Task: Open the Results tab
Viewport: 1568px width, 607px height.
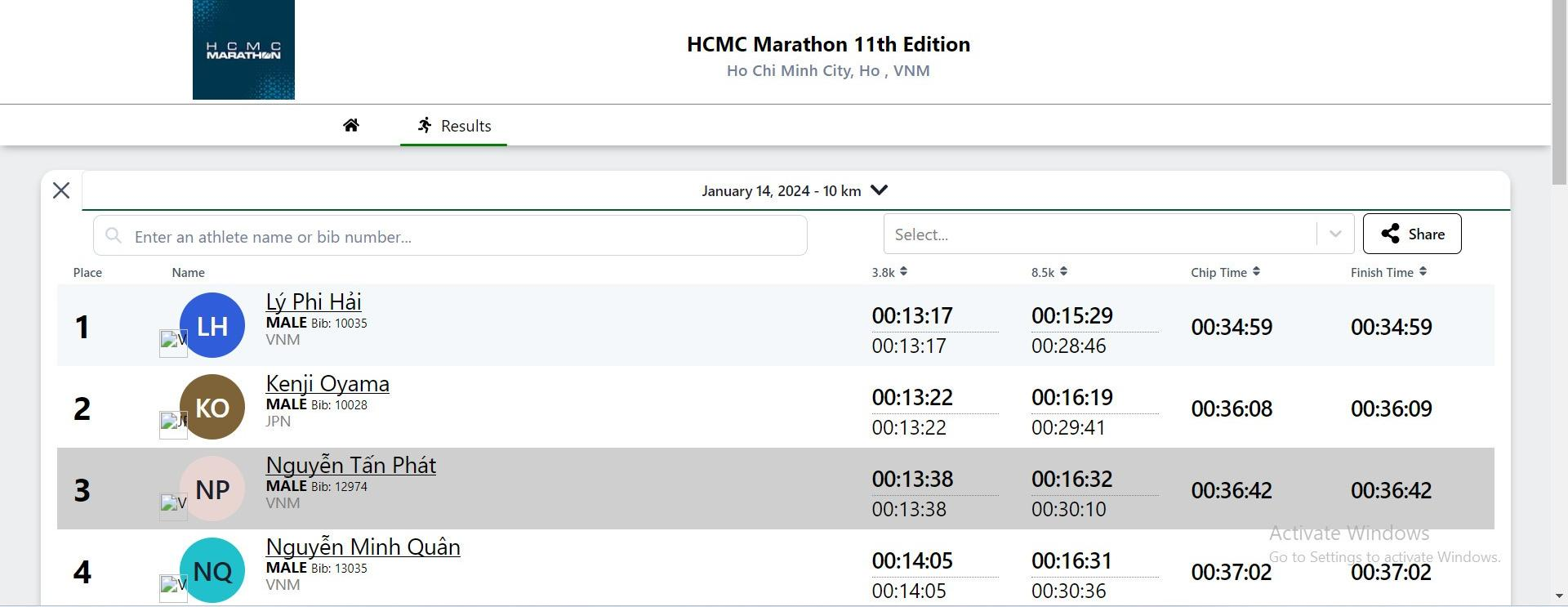Action: [453, 126]
